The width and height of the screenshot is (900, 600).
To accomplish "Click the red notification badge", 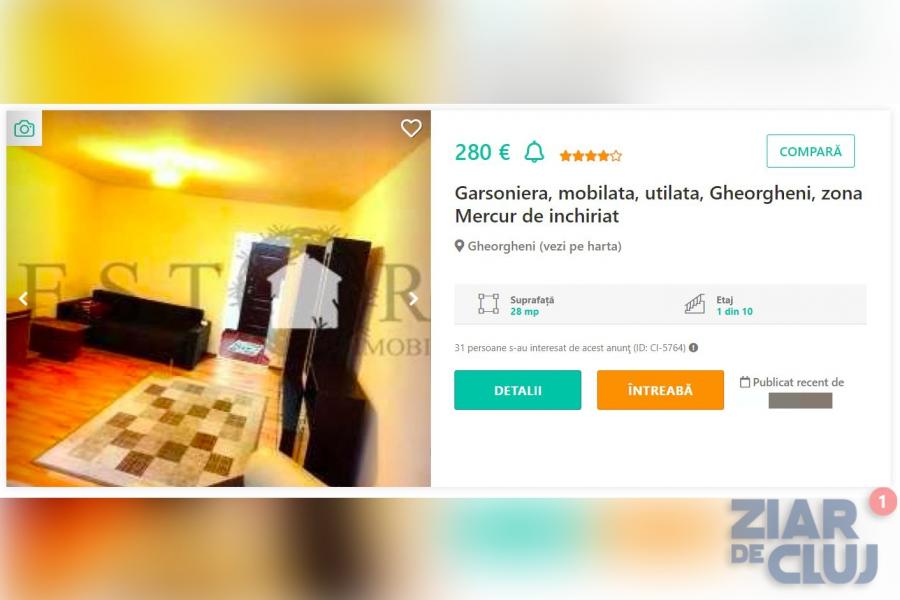I will coord(882,502).
